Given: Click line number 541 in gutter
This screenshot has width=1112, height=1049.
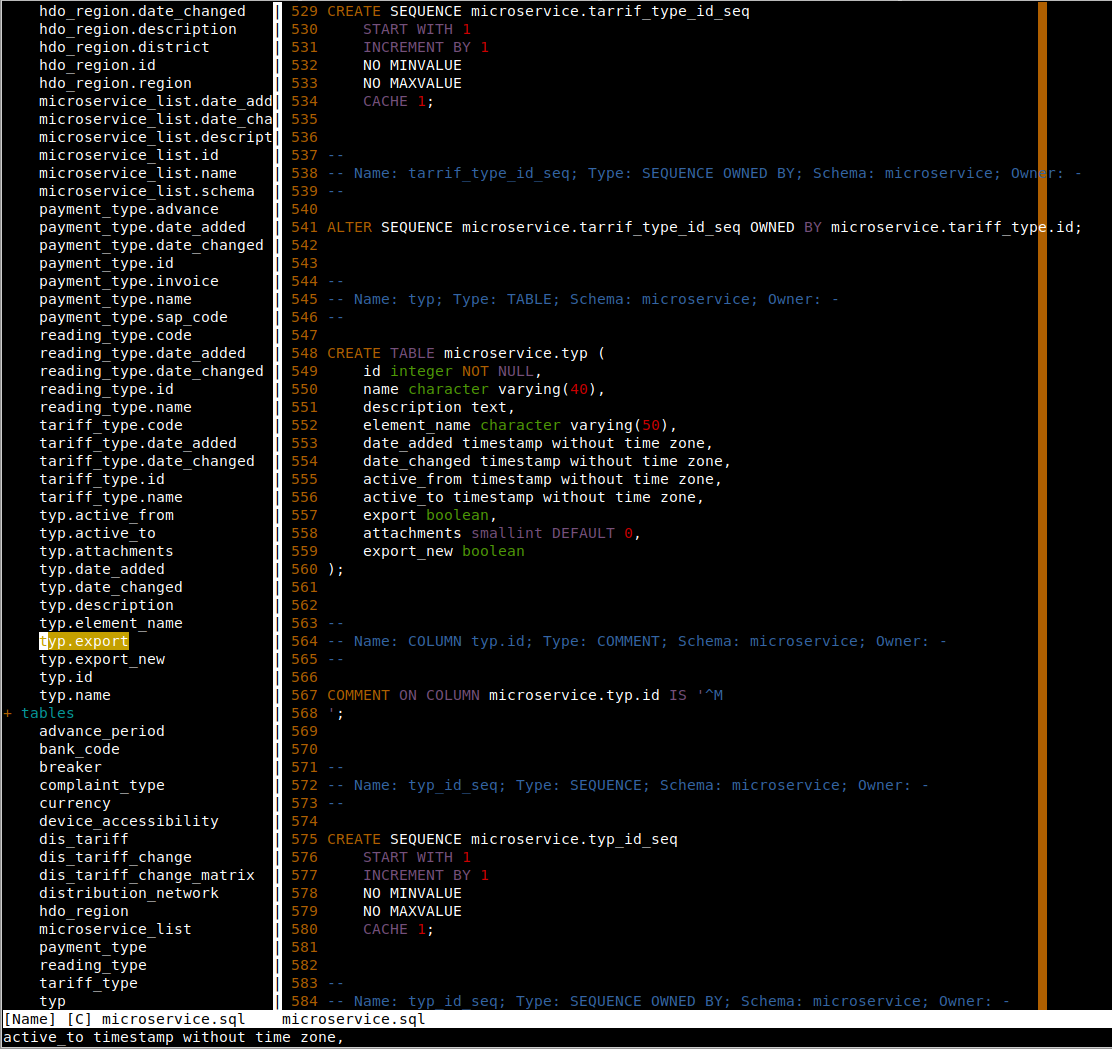Looking at the screenshot, I should 304,227.
